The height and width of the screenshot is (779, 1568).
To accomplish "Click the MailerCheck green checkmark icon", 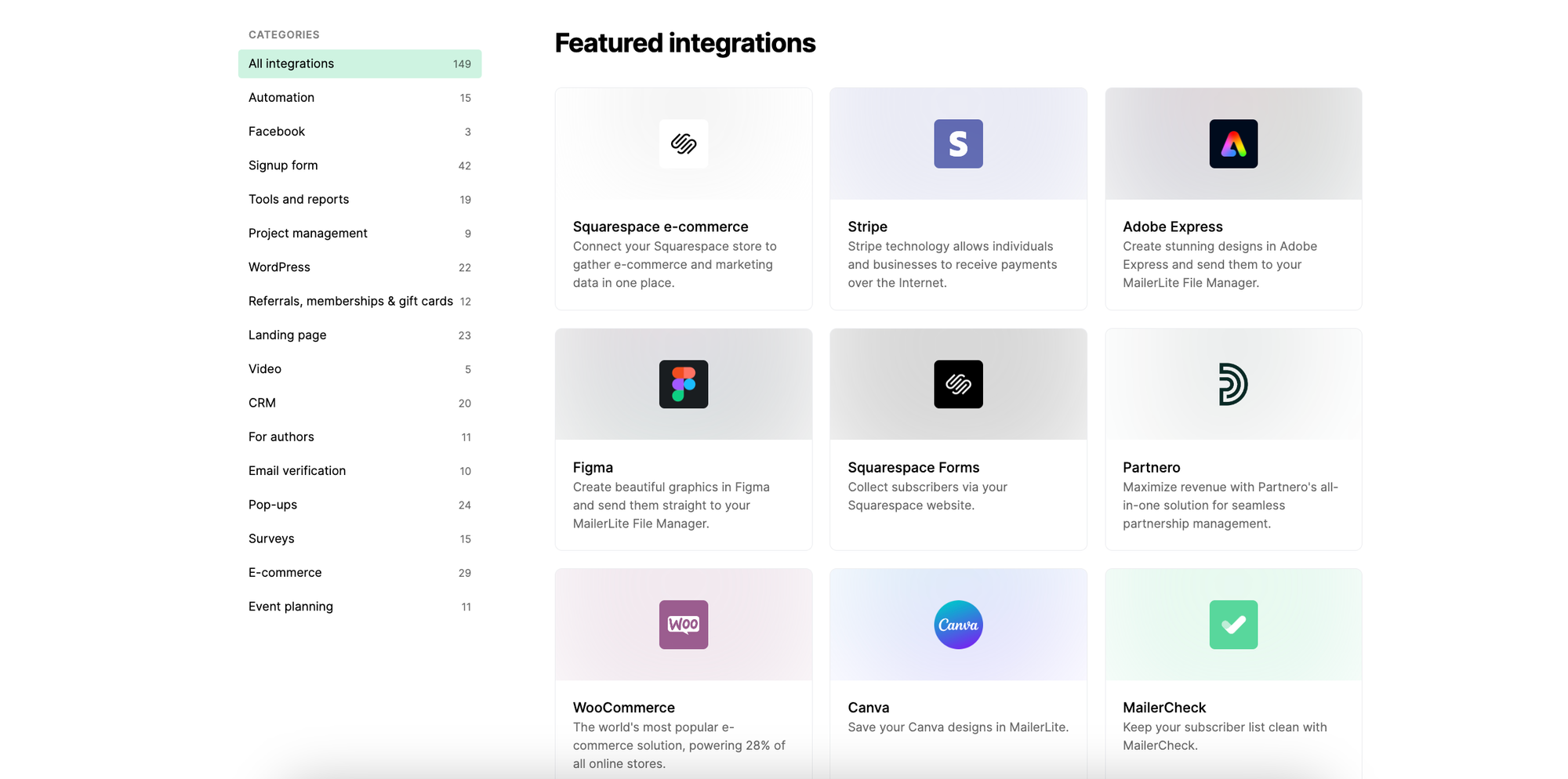I will (x=1233, y=625).
